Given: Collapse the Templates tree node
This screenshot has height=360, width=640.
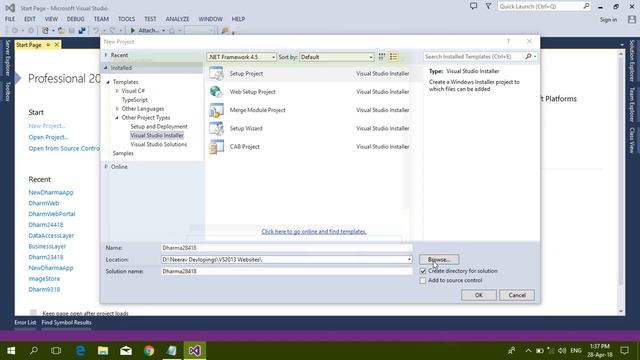Looking at the screenshot, I should (x=108, y=82).
